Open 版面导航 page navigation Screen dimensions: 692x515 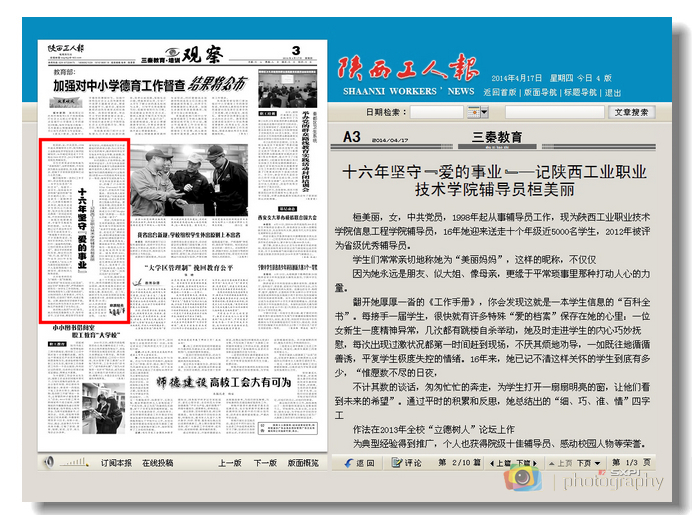(541, 92)
